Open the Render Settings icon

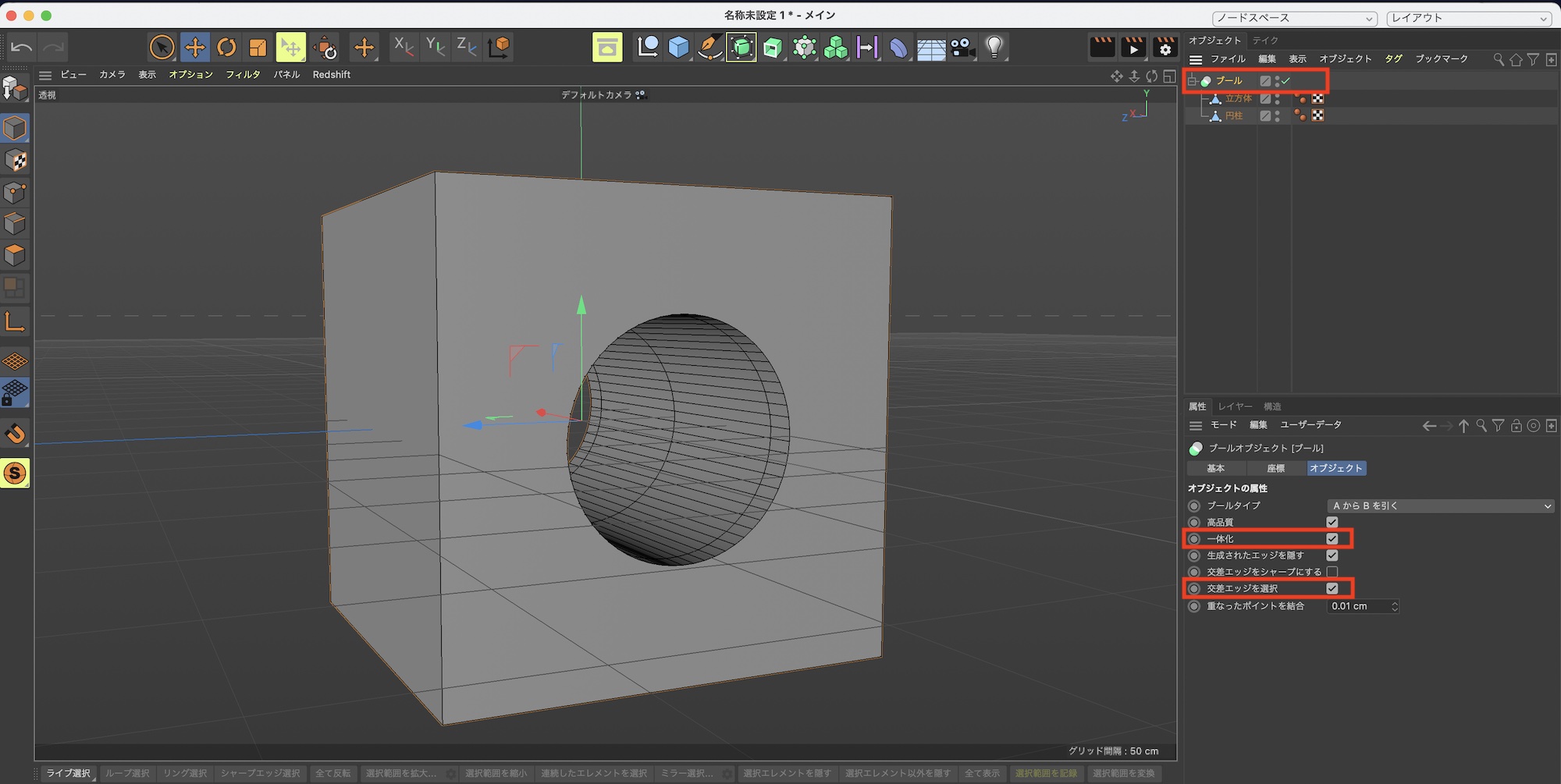pyautogui.click(x=1165, y=48)
